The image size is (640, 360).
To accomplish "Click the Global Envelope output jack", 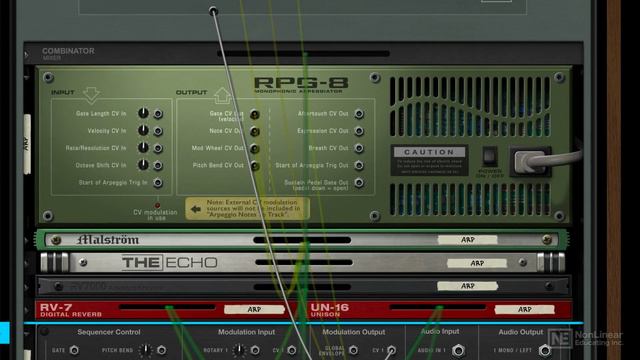I will [353, 350].
